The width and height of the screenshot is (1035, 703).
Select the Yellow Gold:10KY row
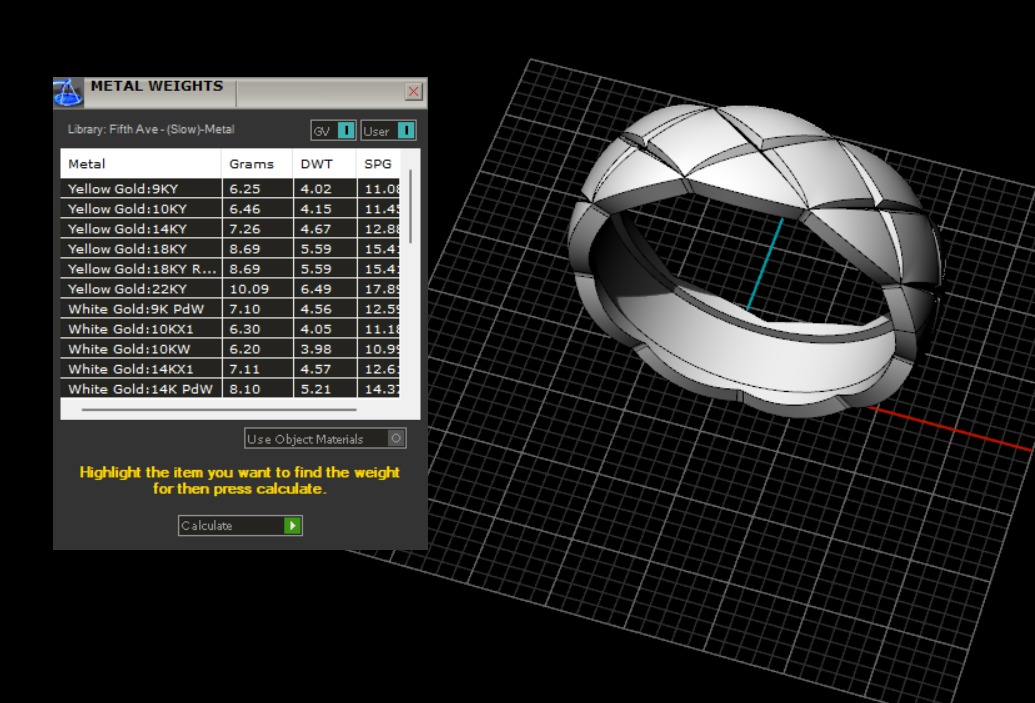pos(230,209)
